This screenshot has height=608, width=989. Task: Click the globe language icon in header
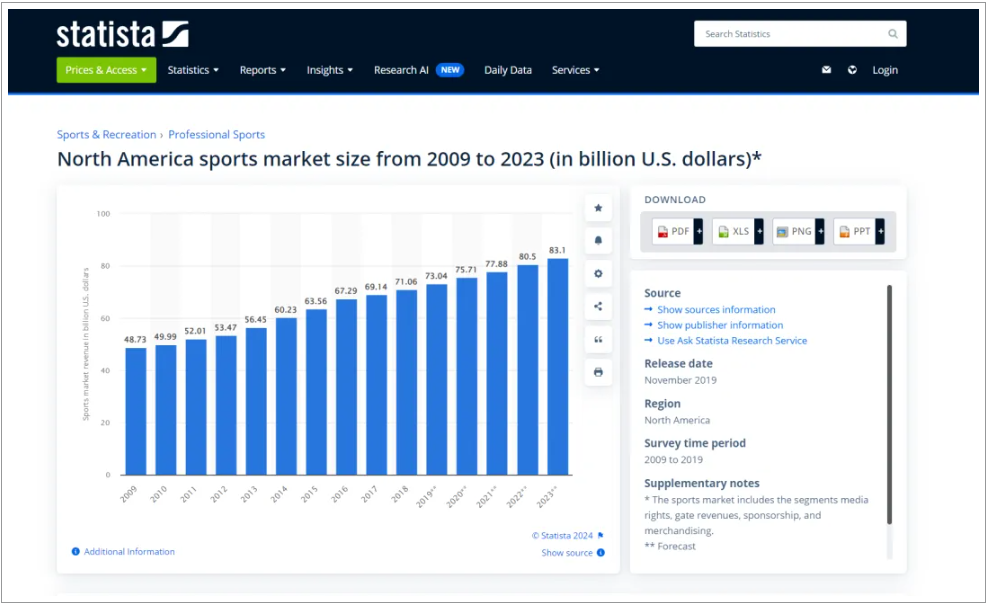[852, 70]
